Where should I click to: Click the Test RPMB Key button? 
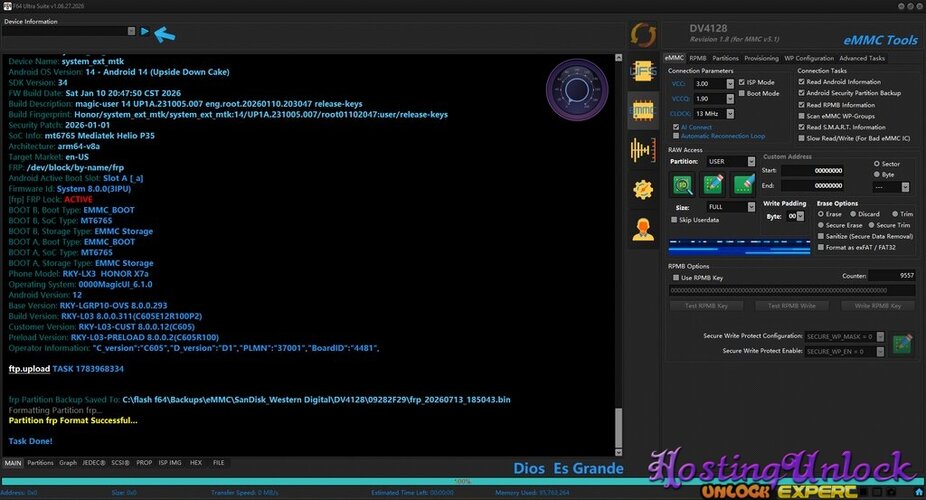(706, 306)
